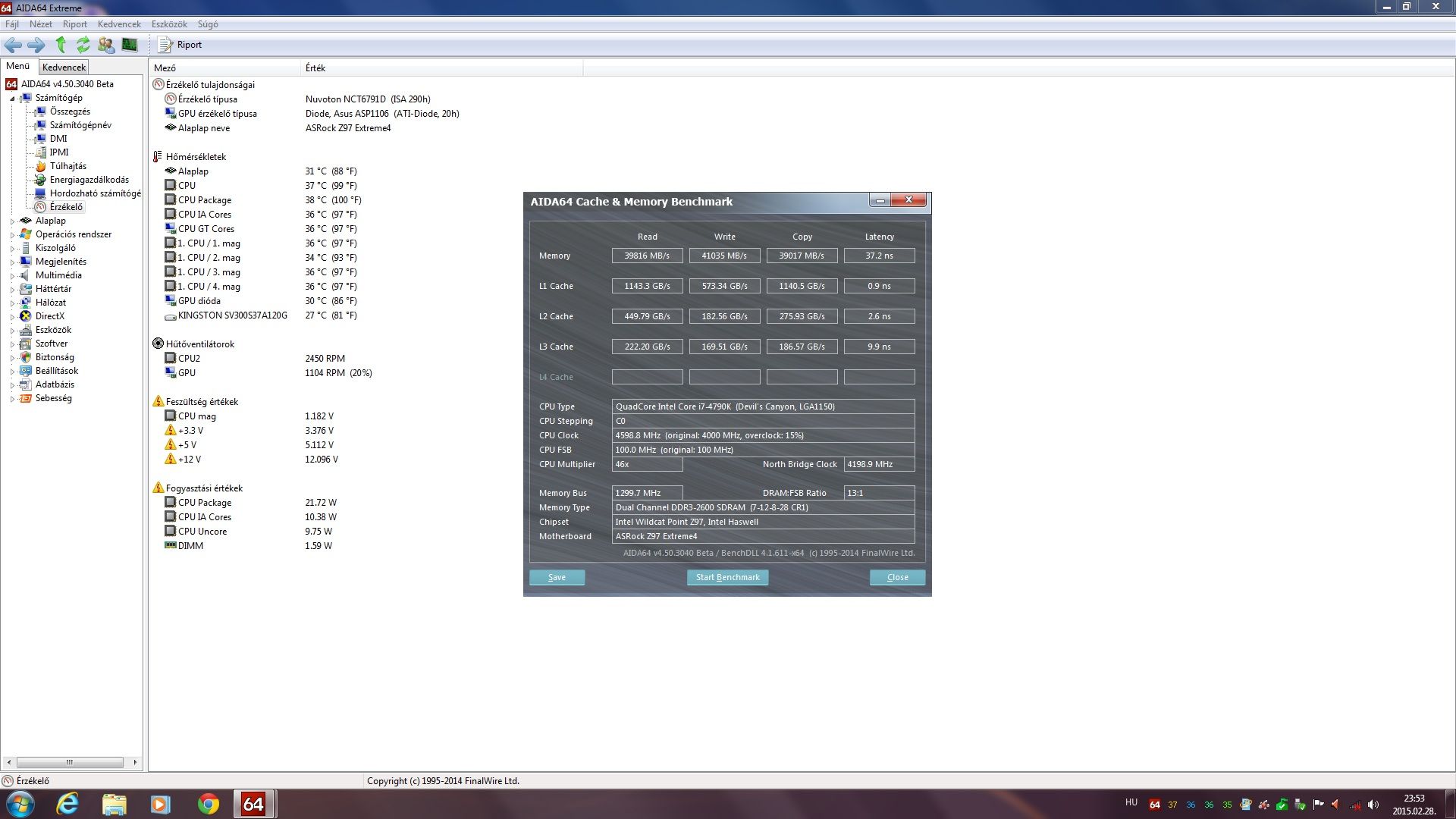Expand the Hálózat tree node
This screenshot has width=1456, height=819.
tap(12, 303)
